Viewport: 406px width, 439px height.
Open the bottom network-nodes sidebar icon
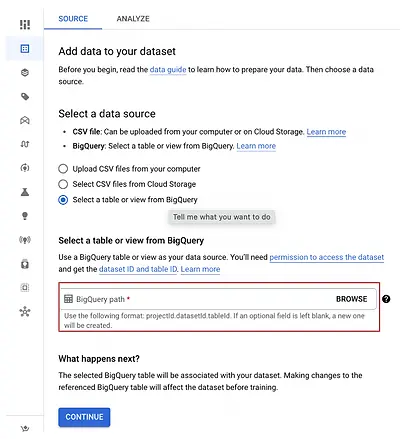click(x=25, y=312)
